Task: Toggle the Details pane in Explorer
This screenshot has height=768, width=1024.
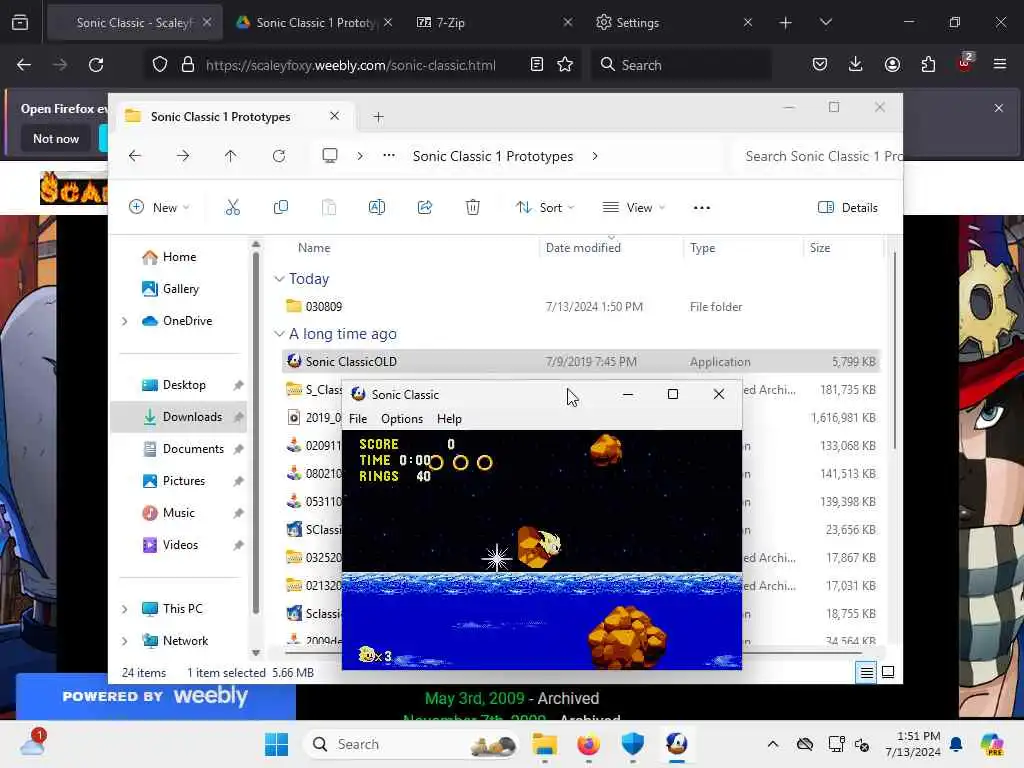Action: point(848,208)
